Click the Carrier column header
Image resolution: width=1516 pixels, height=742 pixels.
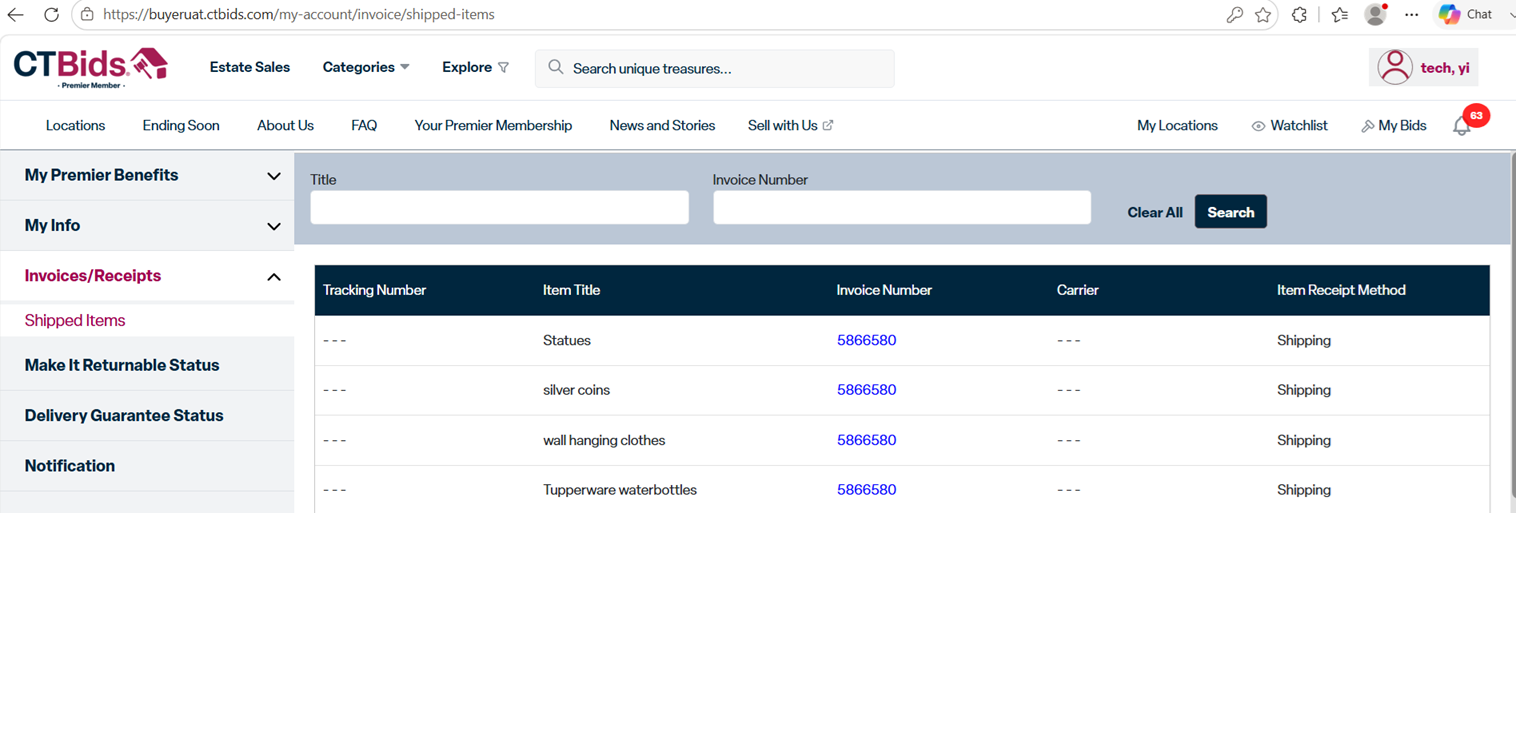[x=1077, y=290]
